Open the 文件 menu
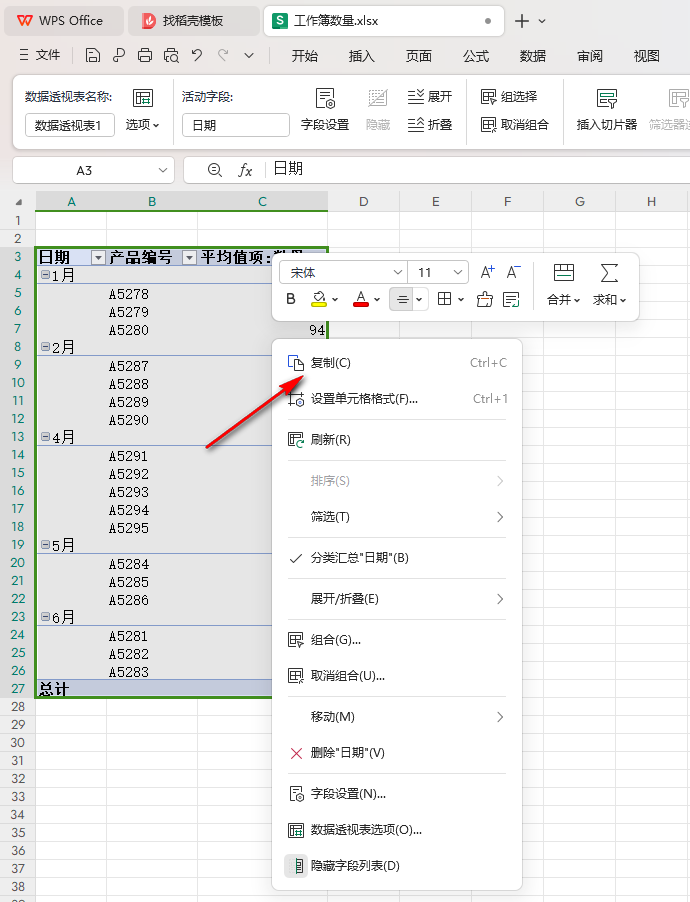The height and width of the screenshot is (902, 690). 40,55
